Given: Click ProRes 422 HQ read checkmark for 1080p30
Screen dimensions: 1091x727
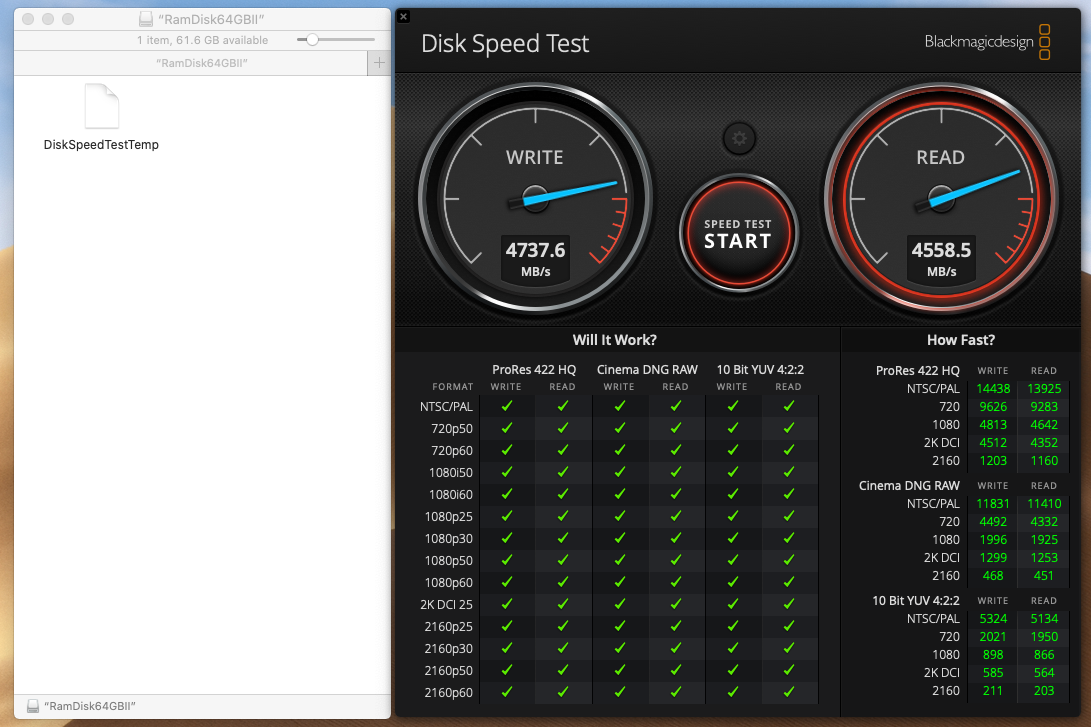Looking at the screenshot, I should [x=563, y=538].
